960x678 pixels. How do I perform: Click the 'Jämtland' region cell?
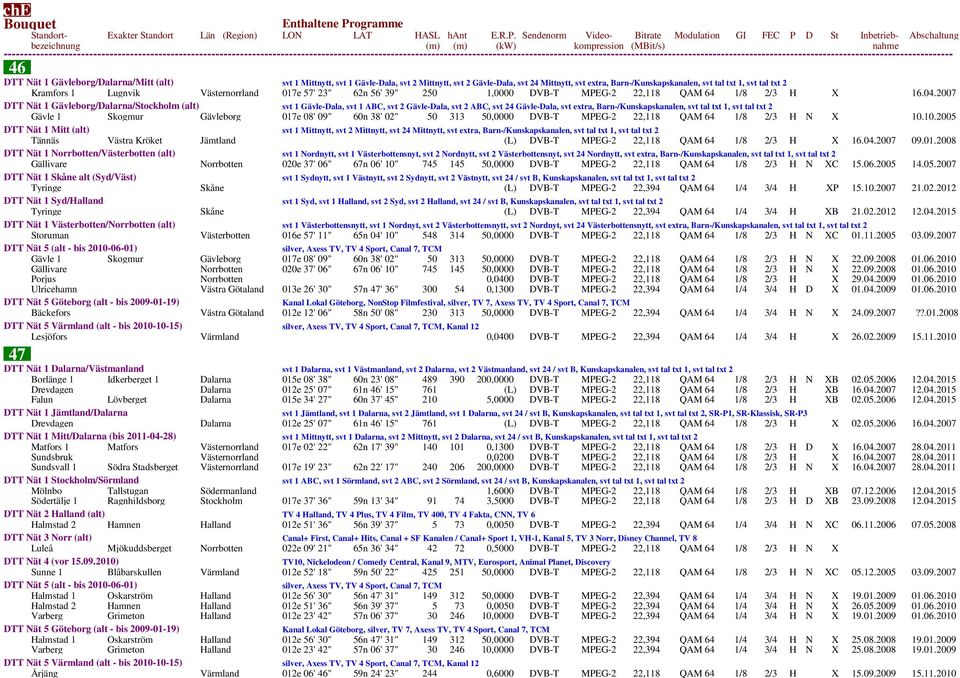(x=218, y=141)
